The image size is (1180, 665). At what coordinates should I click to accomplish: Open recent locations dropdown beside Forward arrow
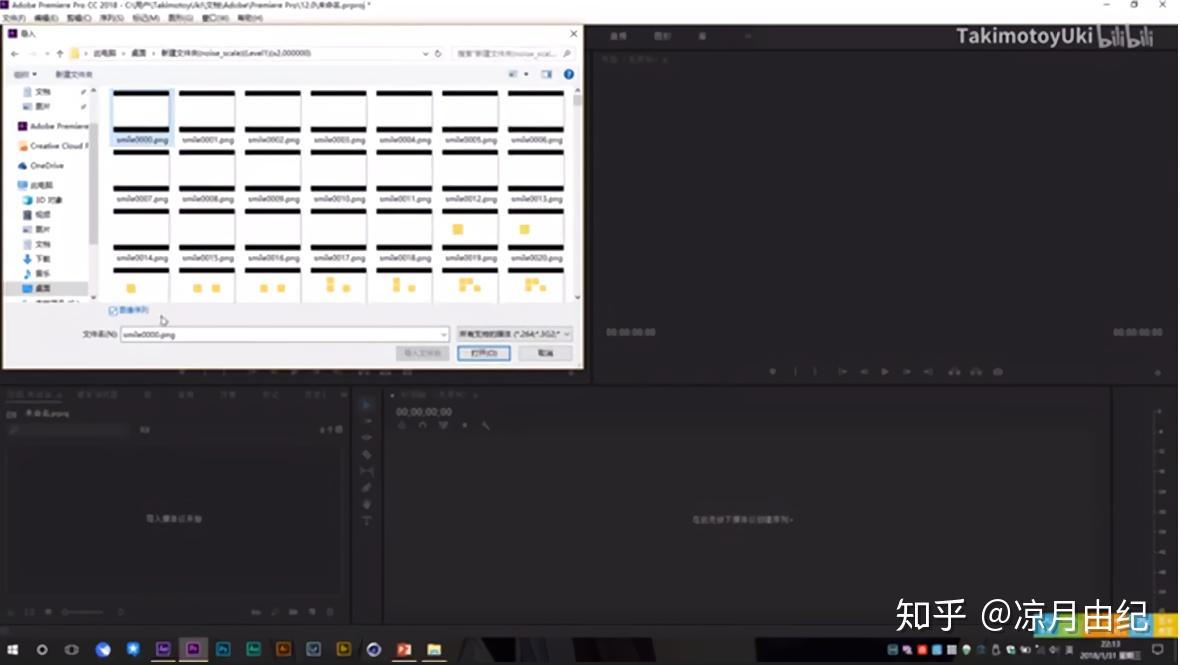point(47,53)
